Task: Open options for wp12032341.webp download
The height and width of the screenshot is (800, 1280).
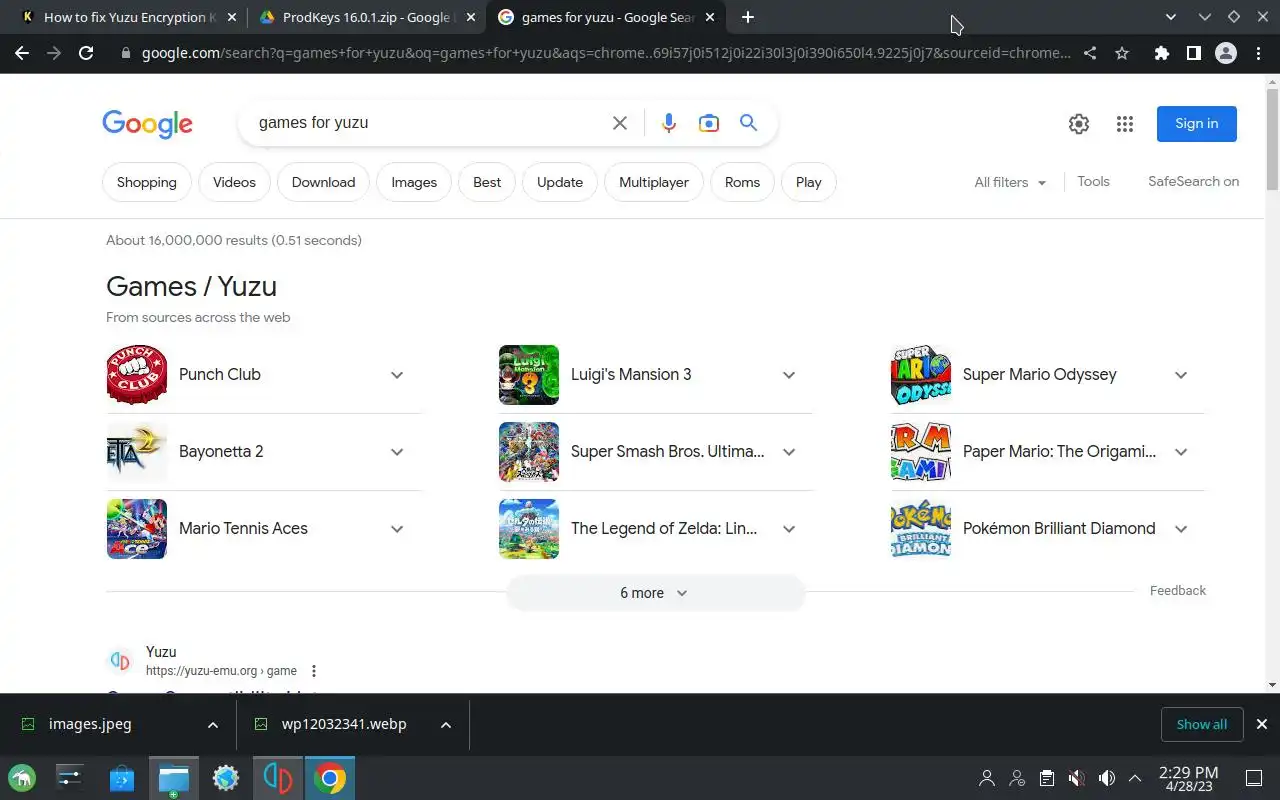Action: 446,725
